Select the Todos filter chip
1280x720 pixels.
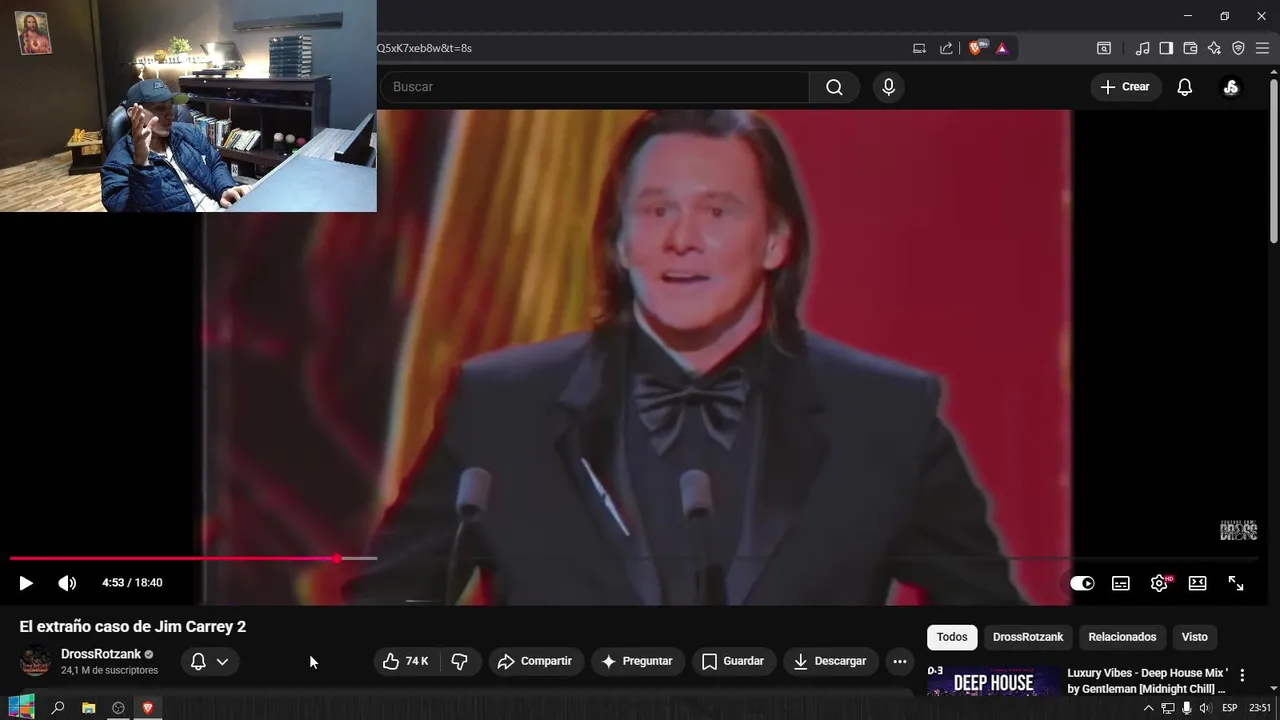click(x=952, y=637)
